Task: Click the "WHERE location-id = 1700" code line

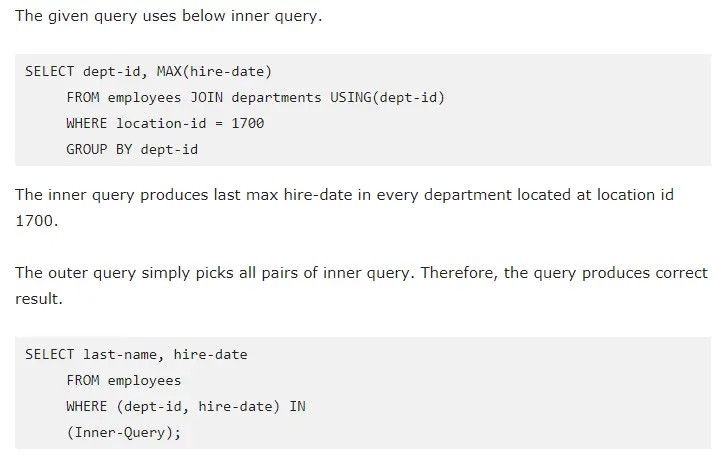Action: [x=165, y=123]
